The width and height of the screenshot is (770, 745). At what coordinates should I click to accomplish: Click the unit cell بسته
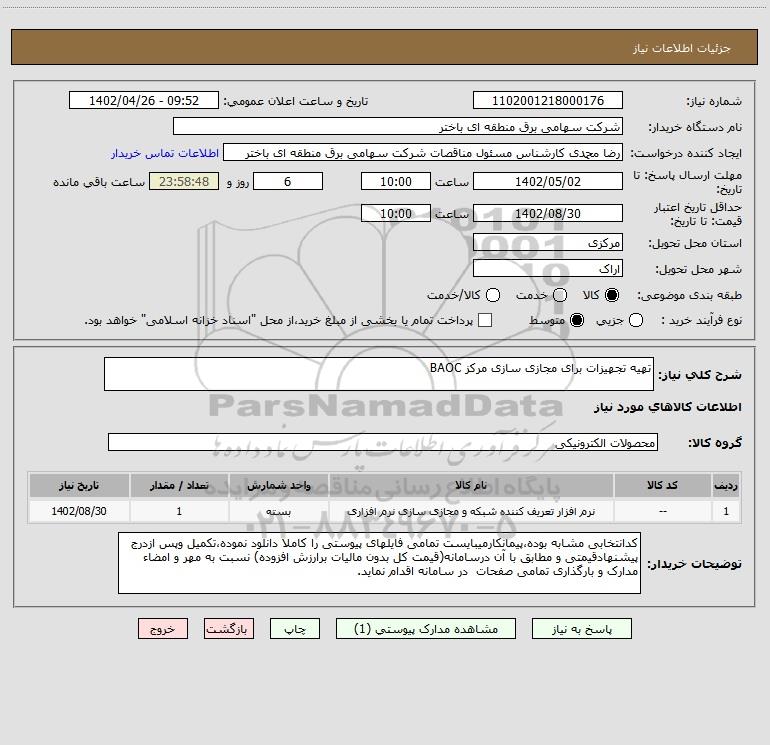[x=278, y=511]
